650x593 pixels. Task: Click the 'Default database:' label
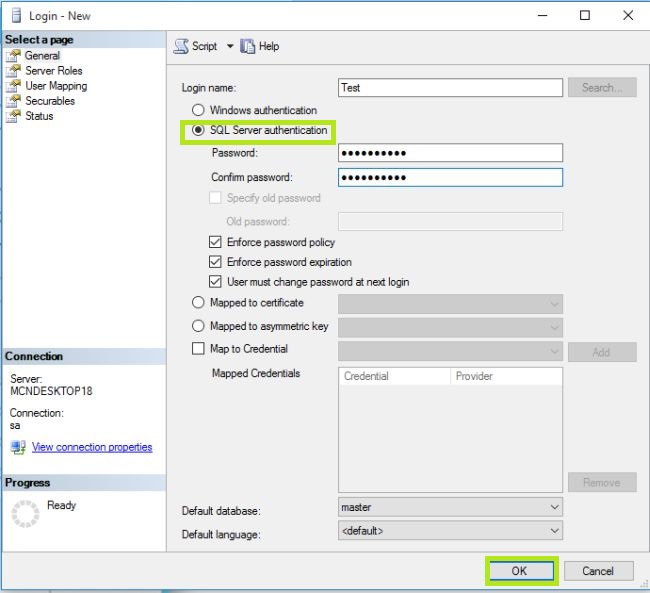coord(221,511)
